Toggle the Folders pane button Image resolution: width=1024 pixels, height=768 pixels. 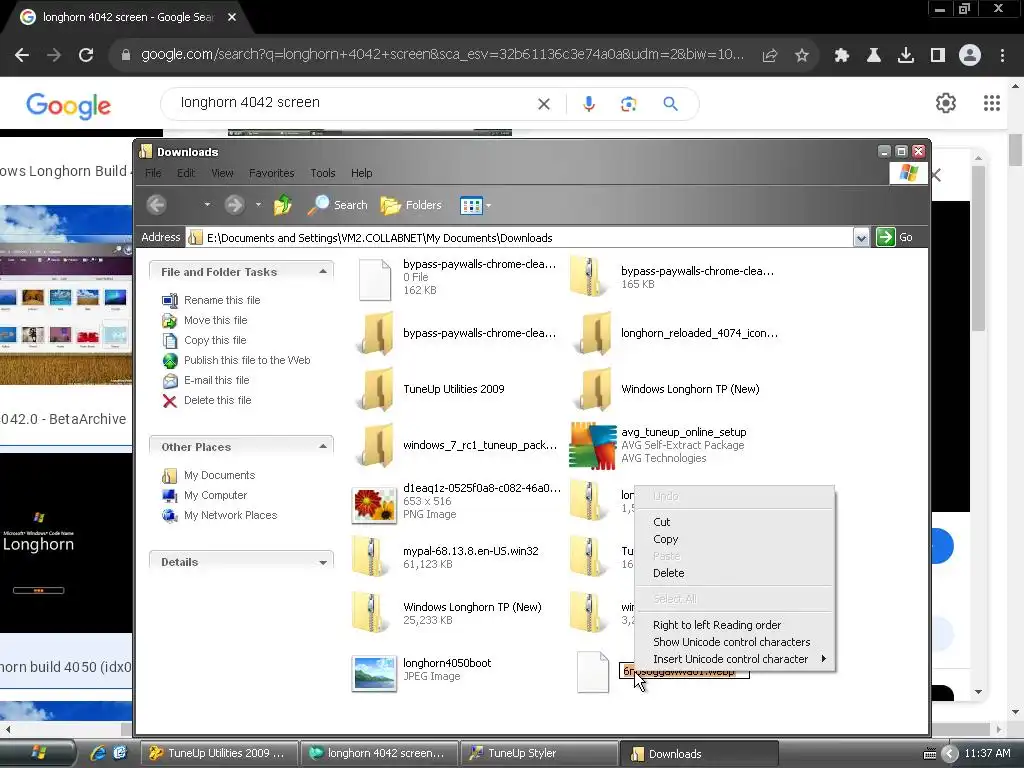pyautogui.click(x=411, y=205)
